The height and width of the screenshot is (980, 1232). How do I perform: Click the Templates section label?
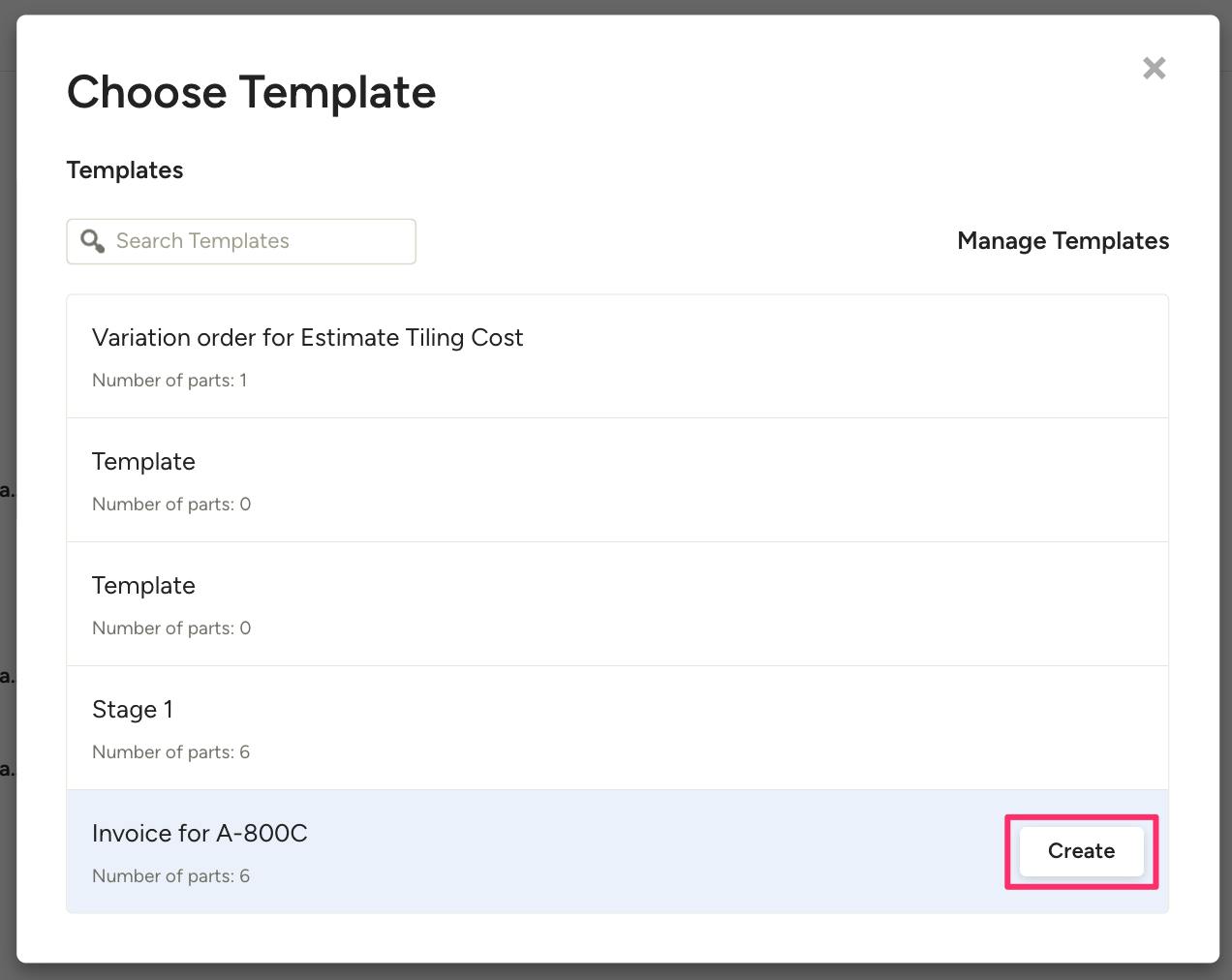click(x=125, y=170)
